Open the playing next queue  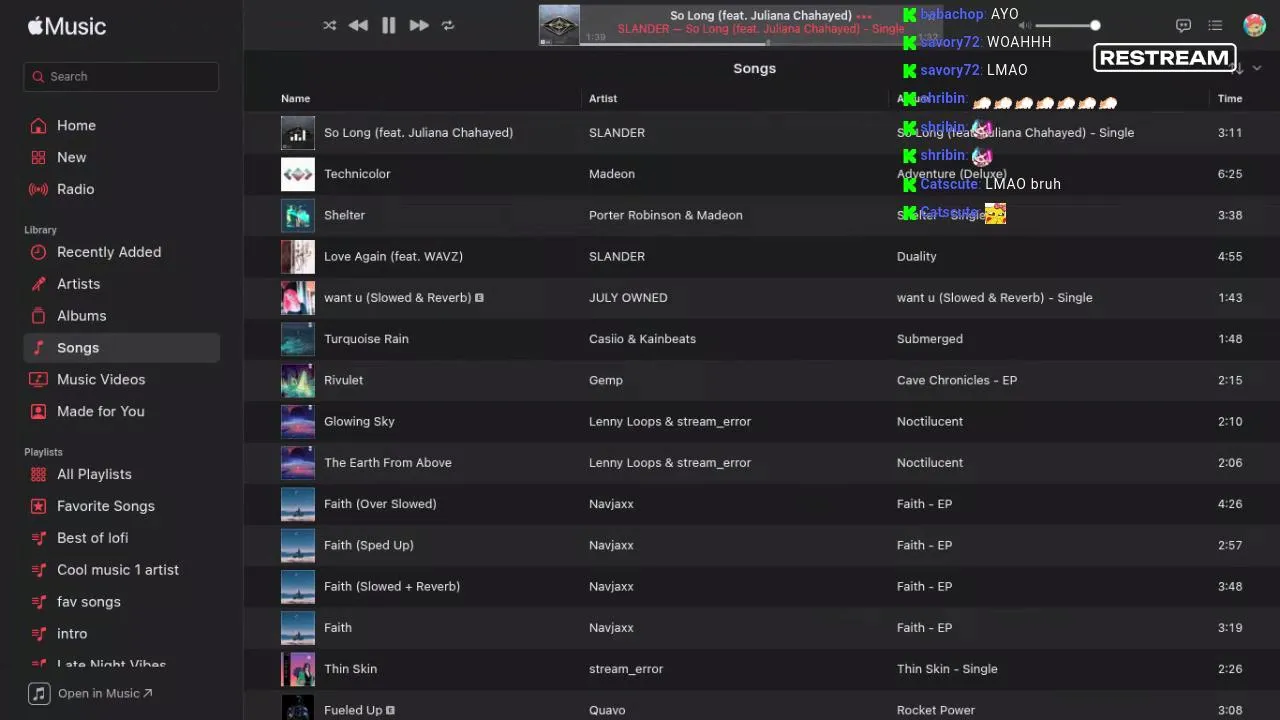coord(1215,25)
